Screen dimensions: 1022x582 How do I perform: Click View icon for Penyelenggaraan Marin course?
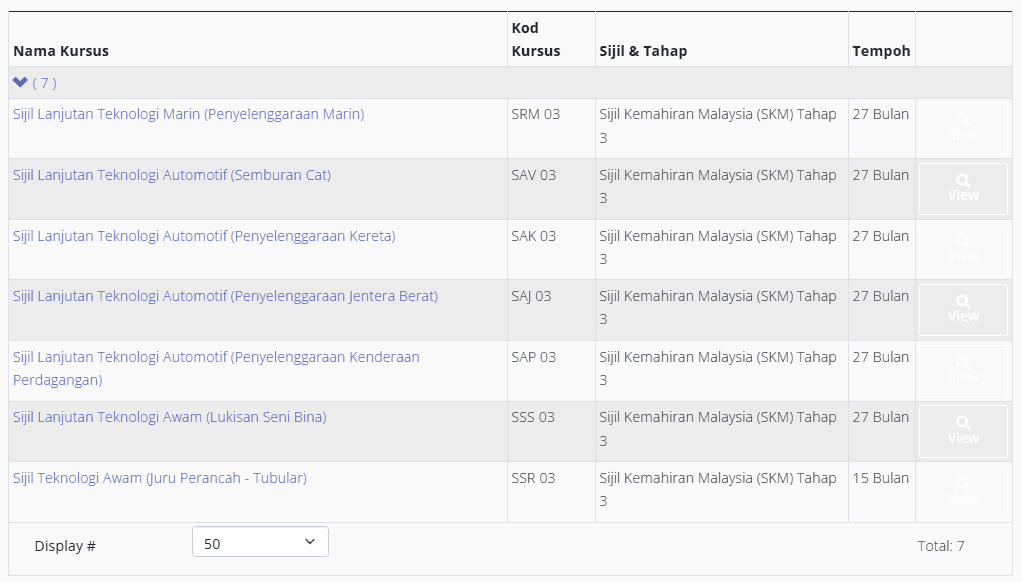(963, 128)
